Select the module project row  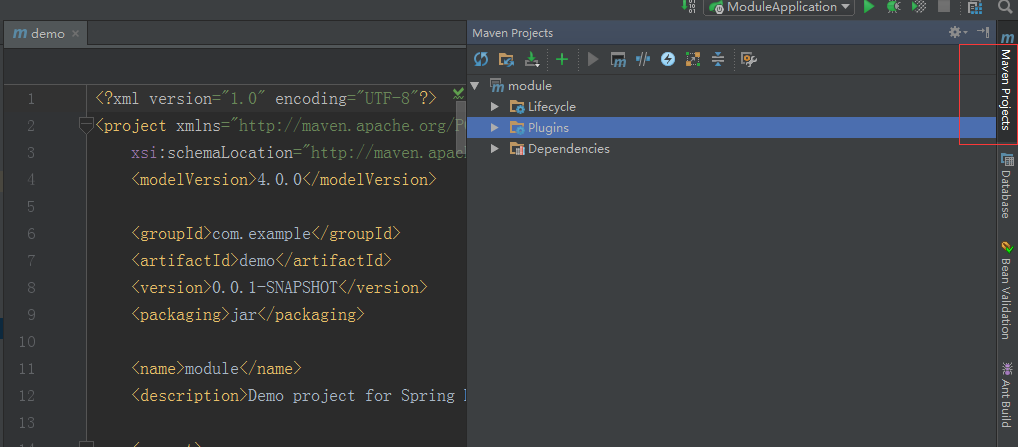point(731,86)
